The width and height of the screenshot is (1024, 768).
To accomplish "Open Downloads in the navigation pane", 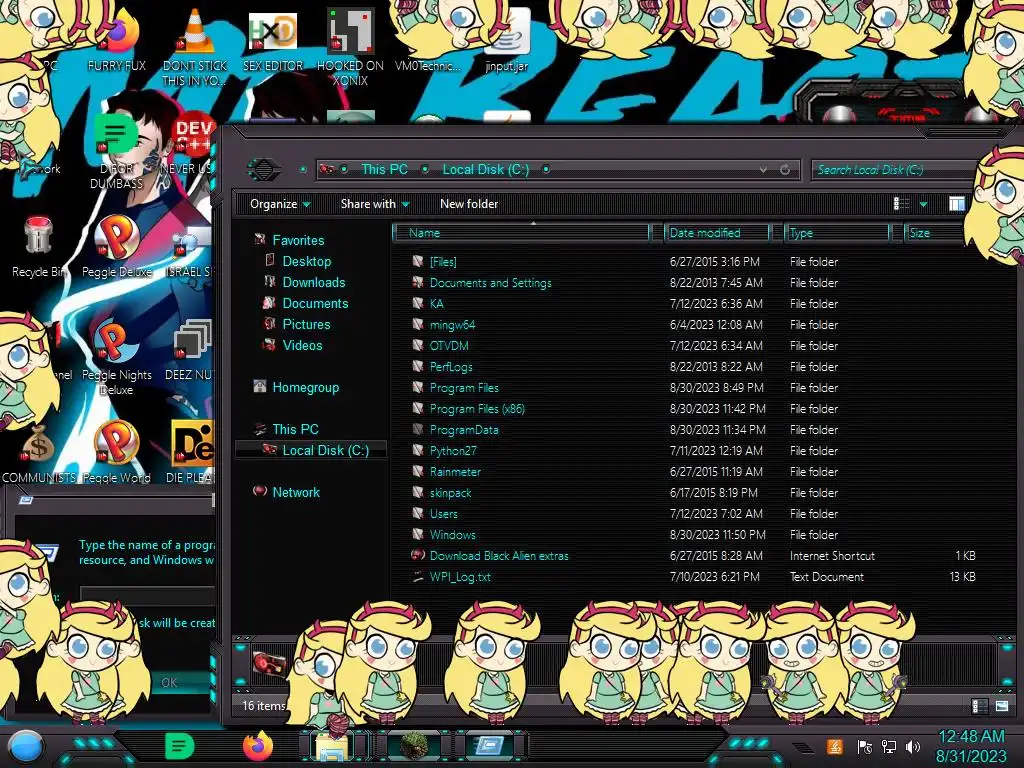I will click(313, 282).
